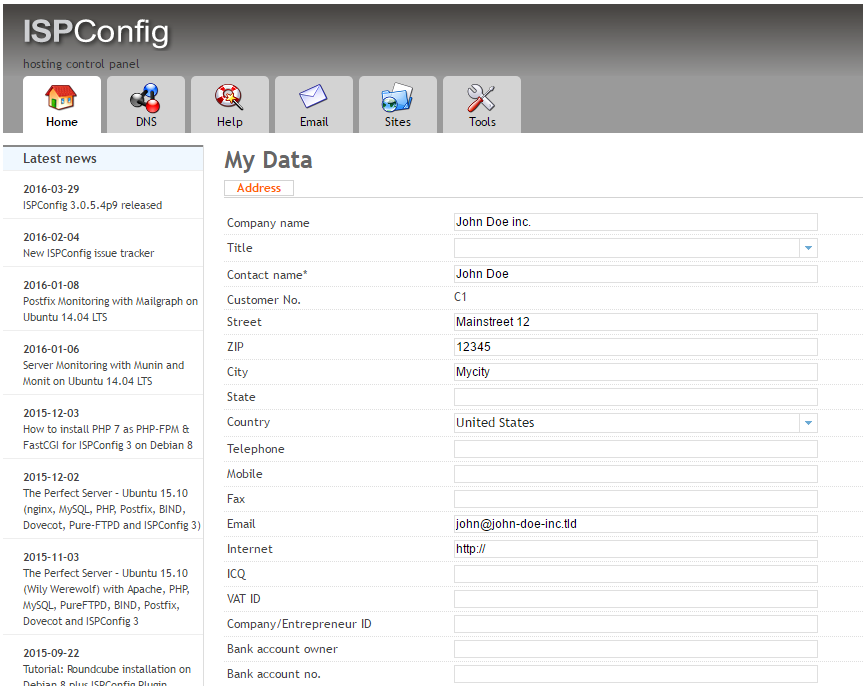Click the 2016-03-29 news date
This screenshot has height=686, width=863.
pos(51,189)
